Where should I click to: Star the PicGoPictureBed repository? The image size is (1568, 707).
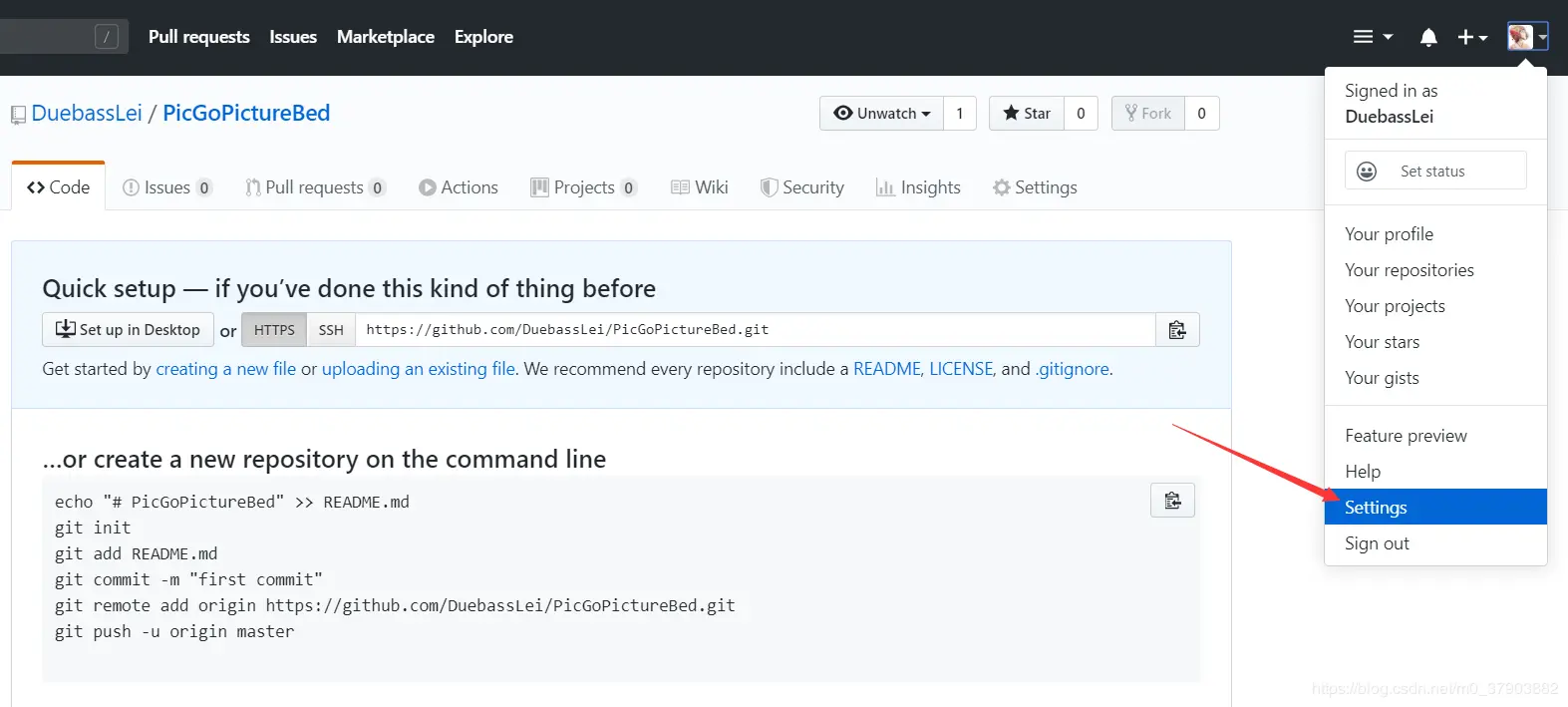[1027, 114]
